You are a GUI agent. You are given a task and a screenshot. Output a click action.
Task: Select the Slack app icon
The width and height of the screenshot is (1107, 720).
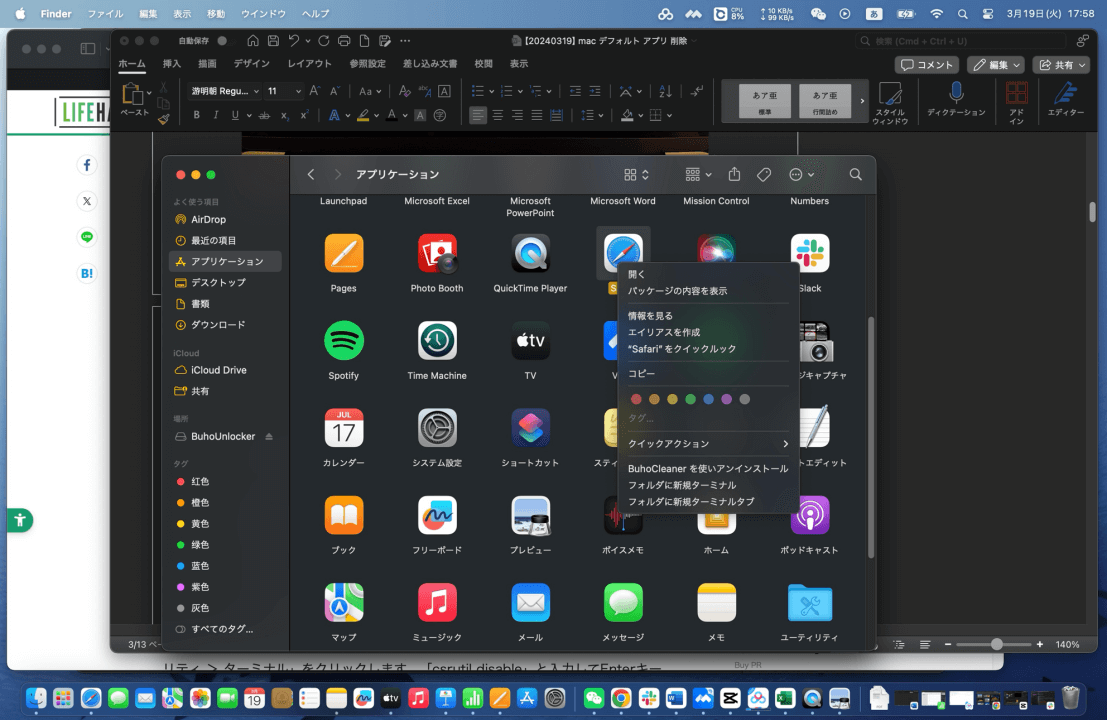coord(810,253)
